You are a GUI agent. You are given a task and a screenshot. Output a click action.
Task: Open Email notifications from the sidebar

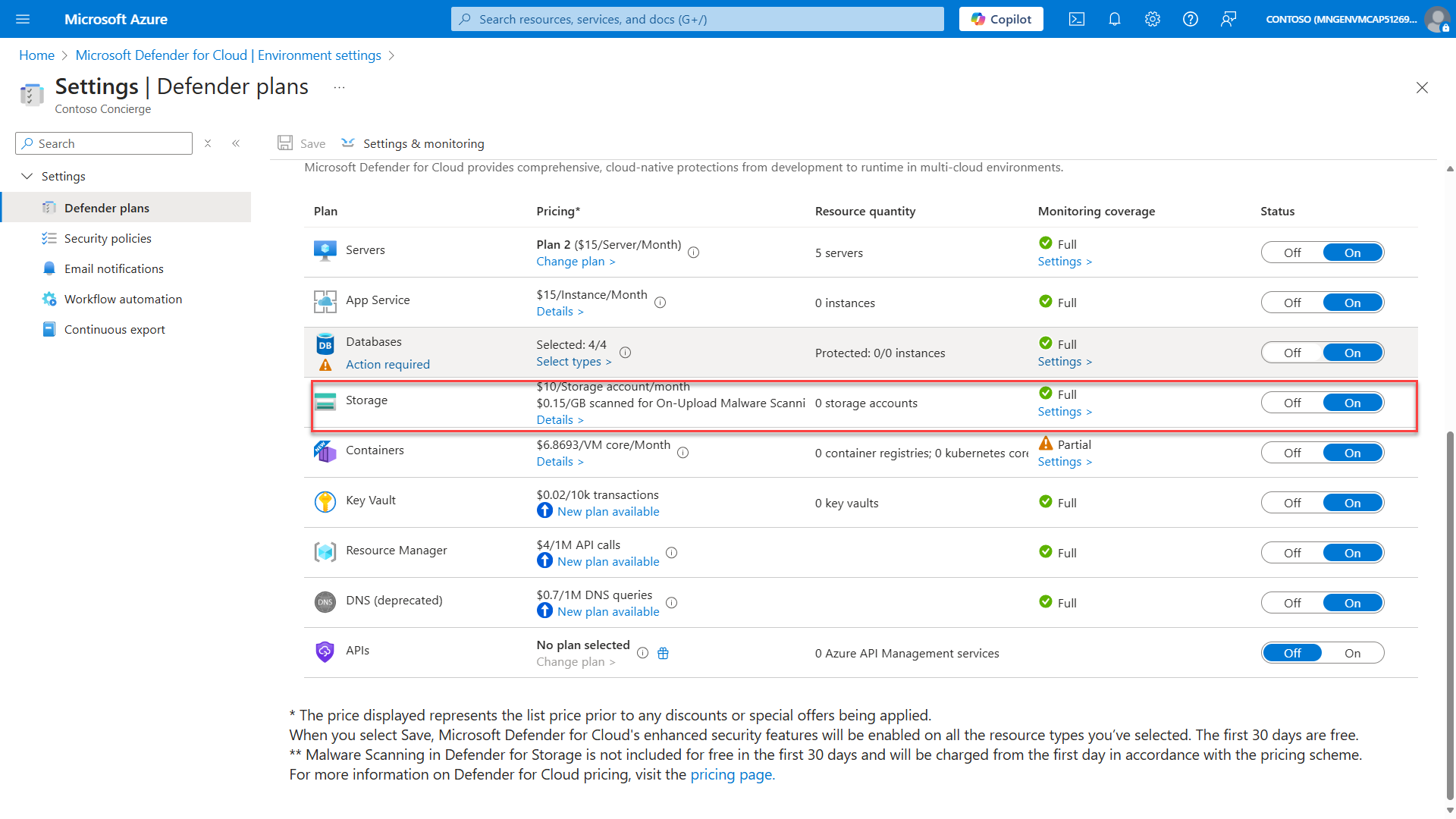point(114,268)
